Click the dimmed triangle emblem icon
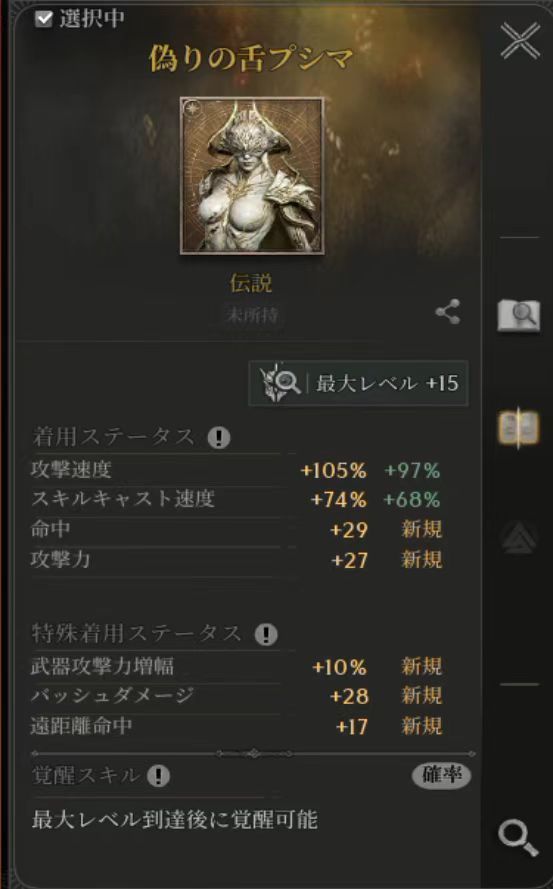The image size is (553, 889). pyautogui.click(x=518, y=538)
